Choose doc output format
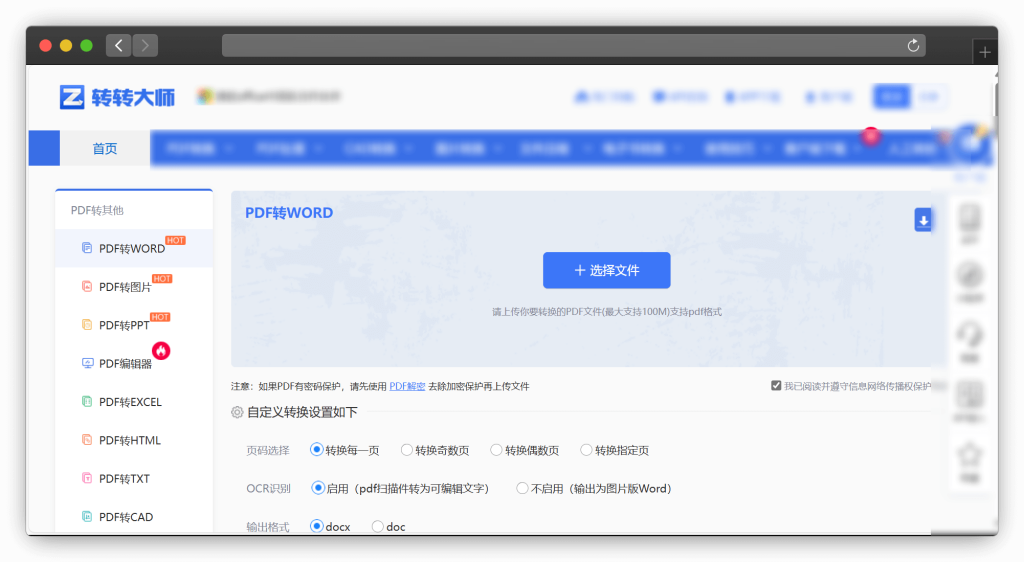 point(377,526)
